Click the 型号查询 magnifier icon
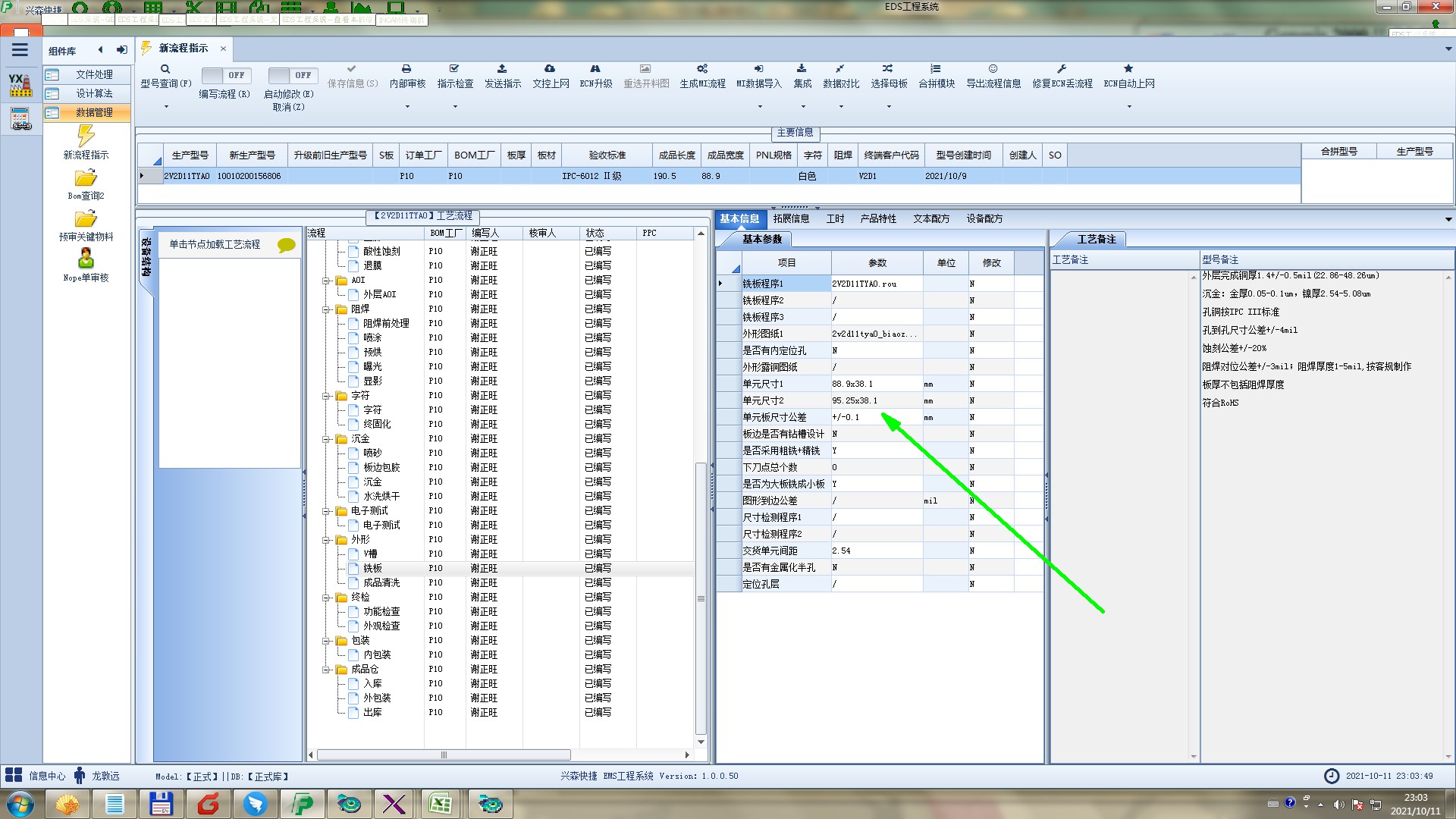Viewport: 1456px width, 819px height. [165, 69]
